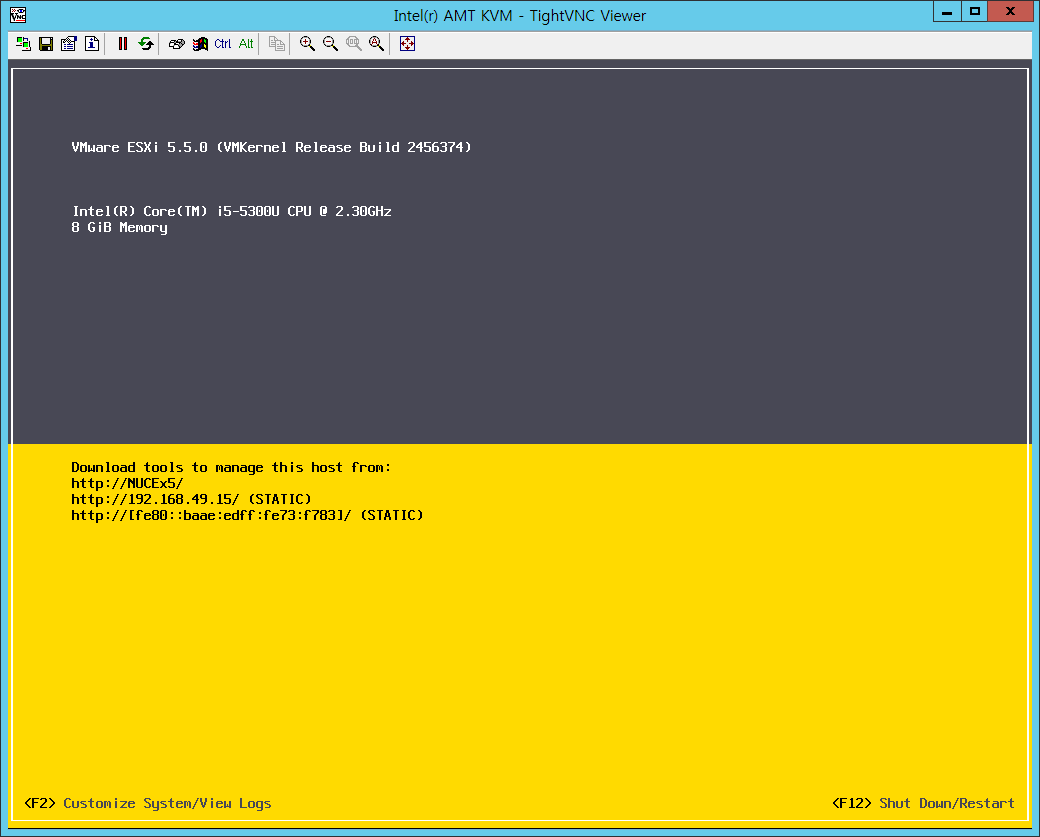Close the TightVNC Viewer window
This screenshot has height=837, width=1040.
coord(1010,12)
